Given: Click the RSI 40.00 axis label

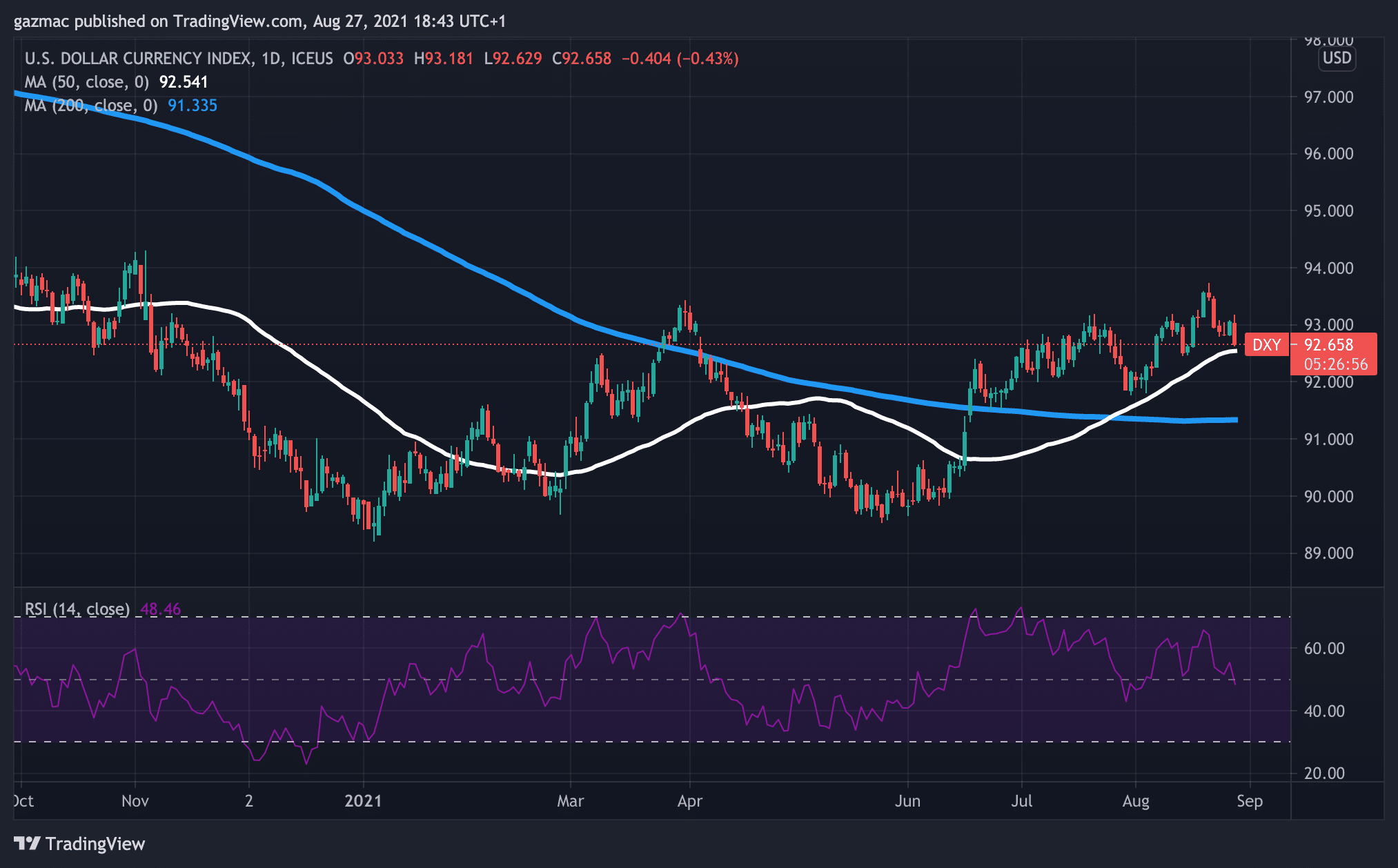Looking at the screenshot, I should click(x=1324, y=711).
